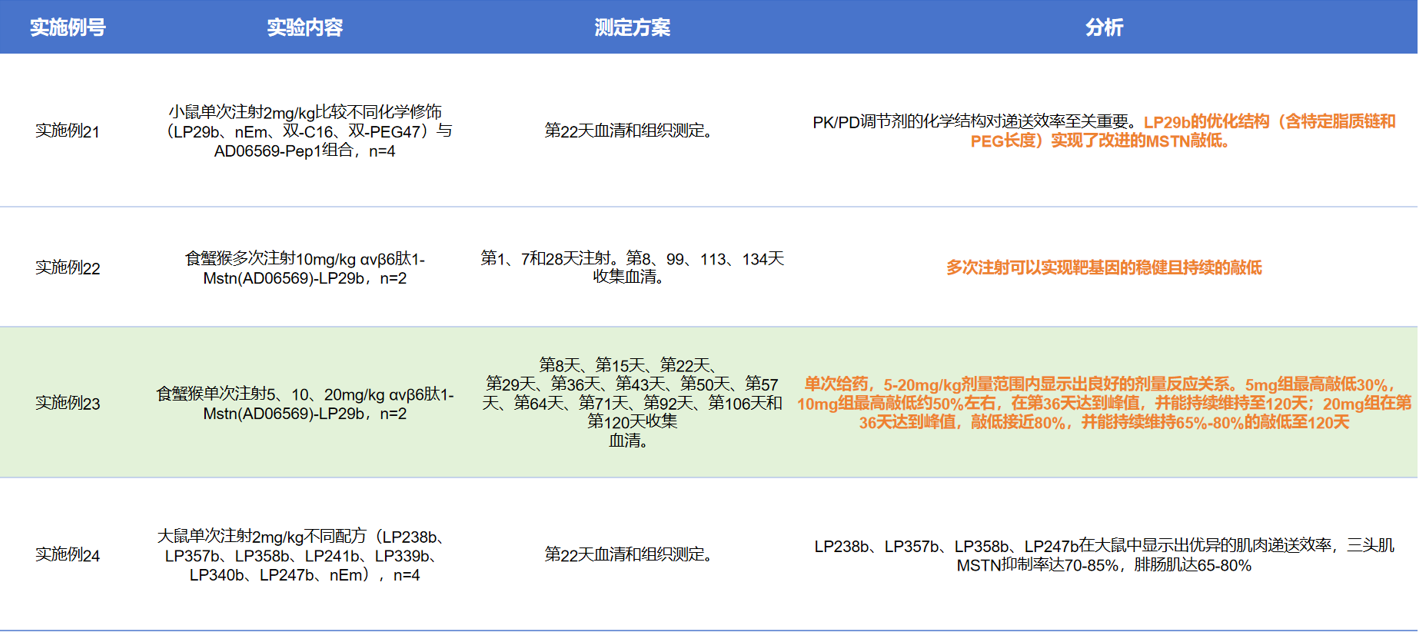The width and height of the screenshot is (1418, 632).
Task: Select the 第1、7和28天注射 measurement cell
Action: (632, 268)
